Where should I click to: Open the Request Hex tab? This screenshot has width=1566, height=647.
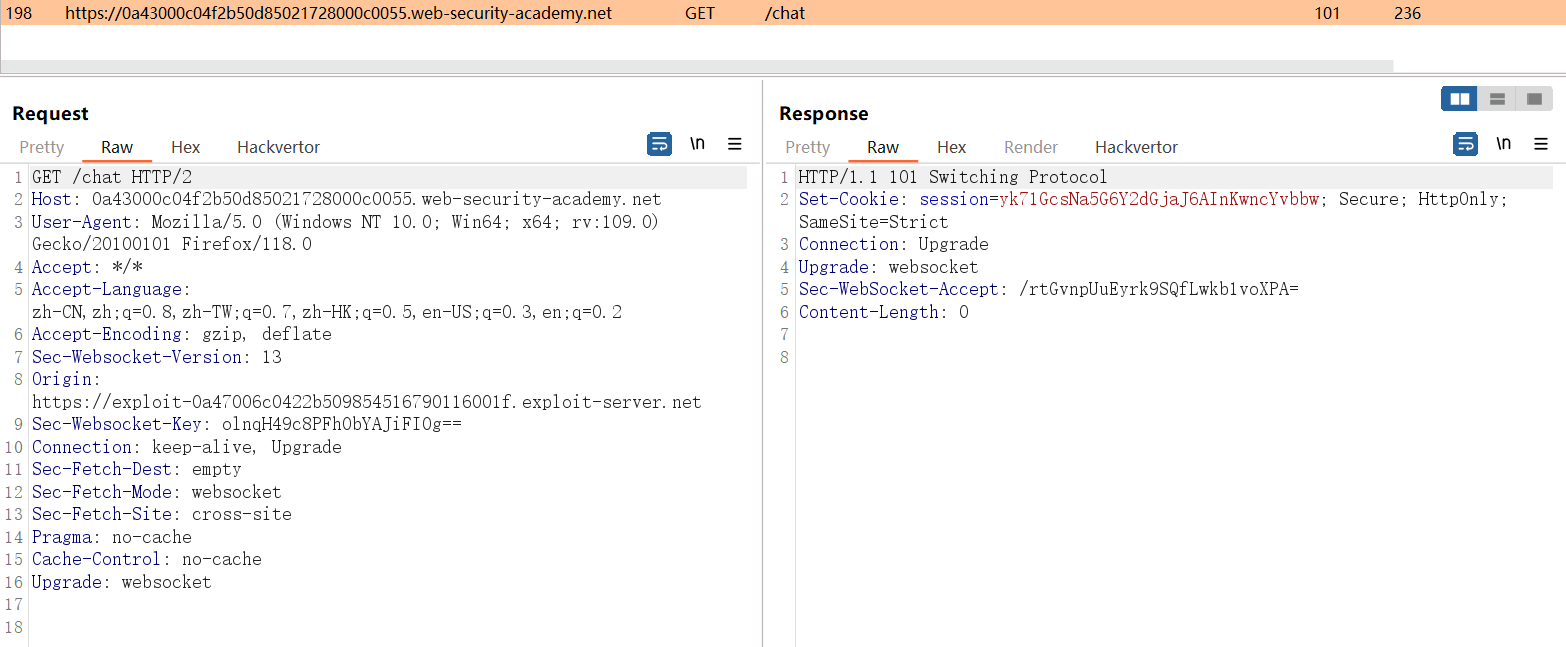[185, 147]
